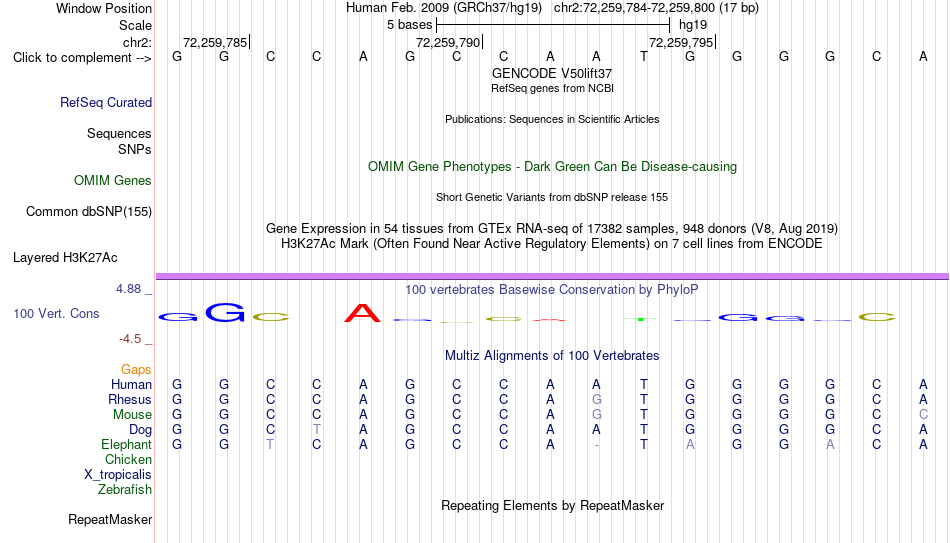Click the mismatched T in Dog row
Image resolution: width=950 pixels, height=543 pixels.
pyautogui.click(x=316, y=430)
